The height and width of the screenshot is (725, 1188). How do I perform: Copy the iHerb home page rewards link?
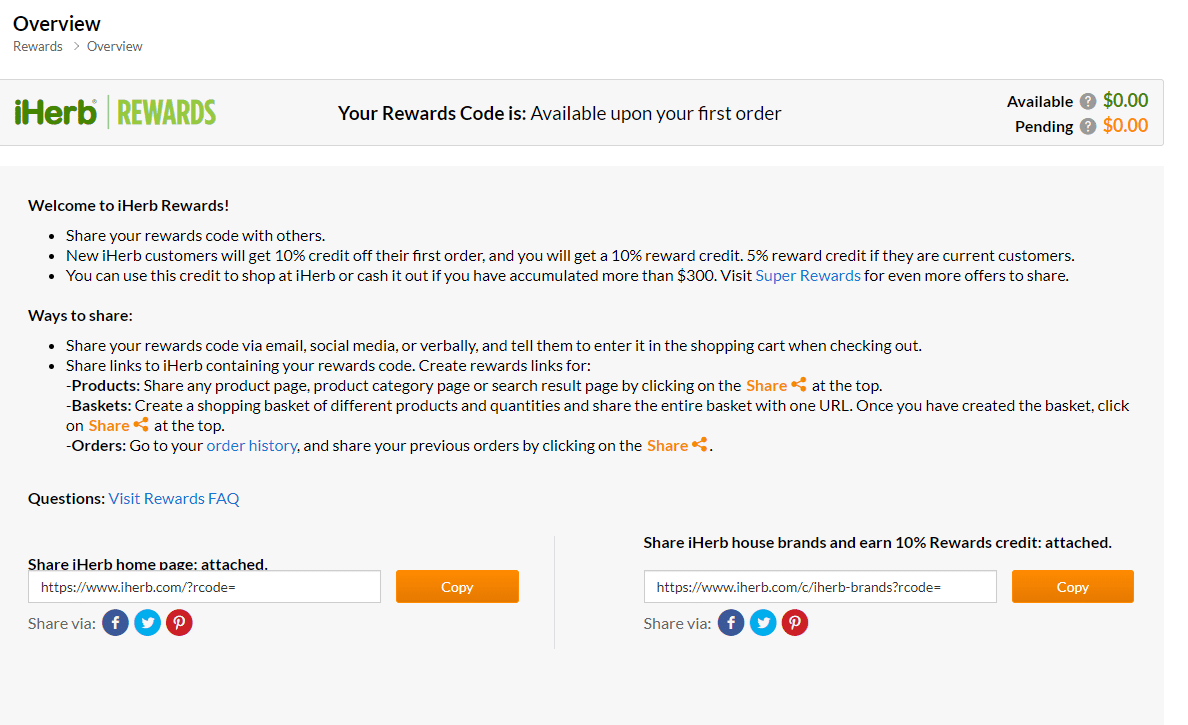click(x=457, y=587)
